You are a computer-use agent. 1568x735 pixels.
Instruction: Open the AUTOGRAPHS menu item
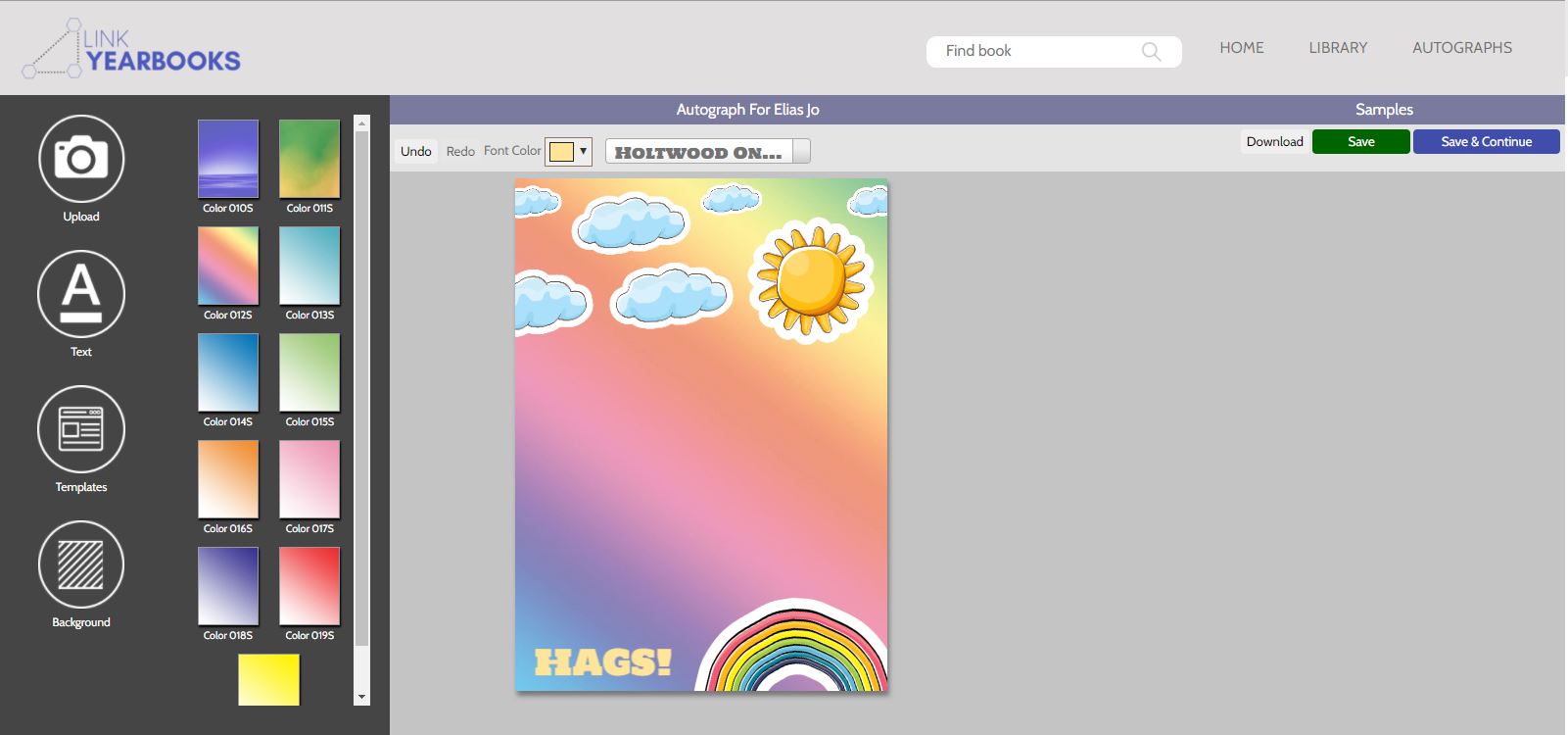pos(1461,48)
